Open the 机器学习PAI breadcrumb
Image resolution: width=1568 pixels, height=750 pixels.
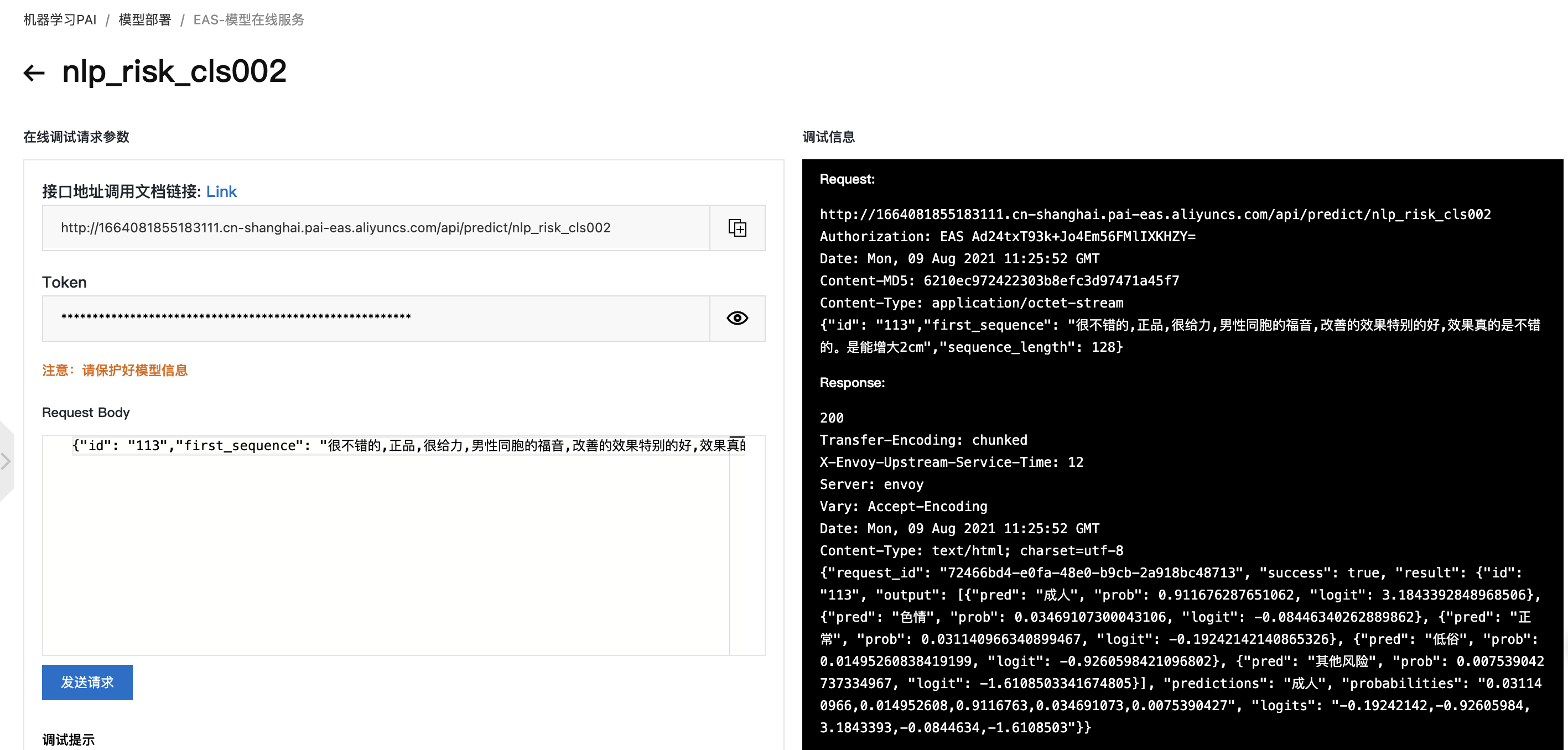(60, 20)
